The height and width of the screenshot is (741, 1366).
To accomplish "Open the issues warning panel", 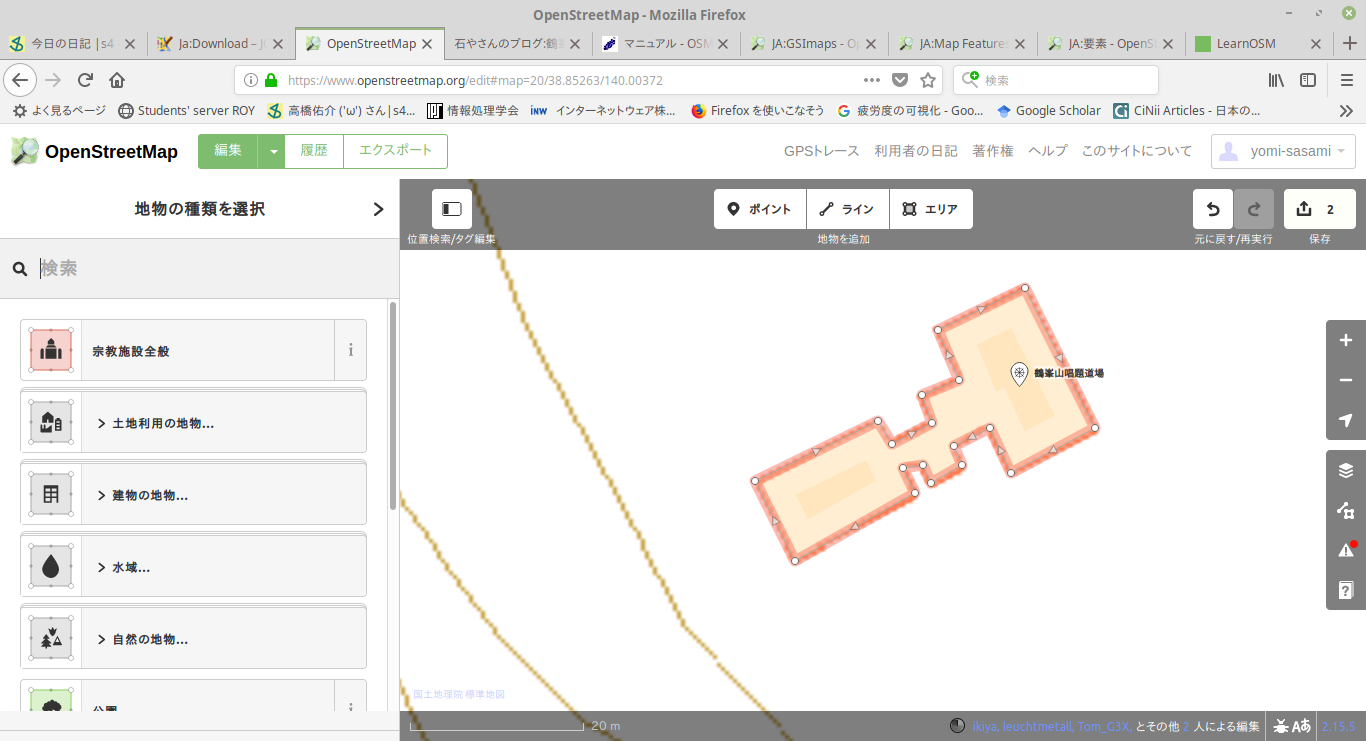I will click(x=1345, y=550).
